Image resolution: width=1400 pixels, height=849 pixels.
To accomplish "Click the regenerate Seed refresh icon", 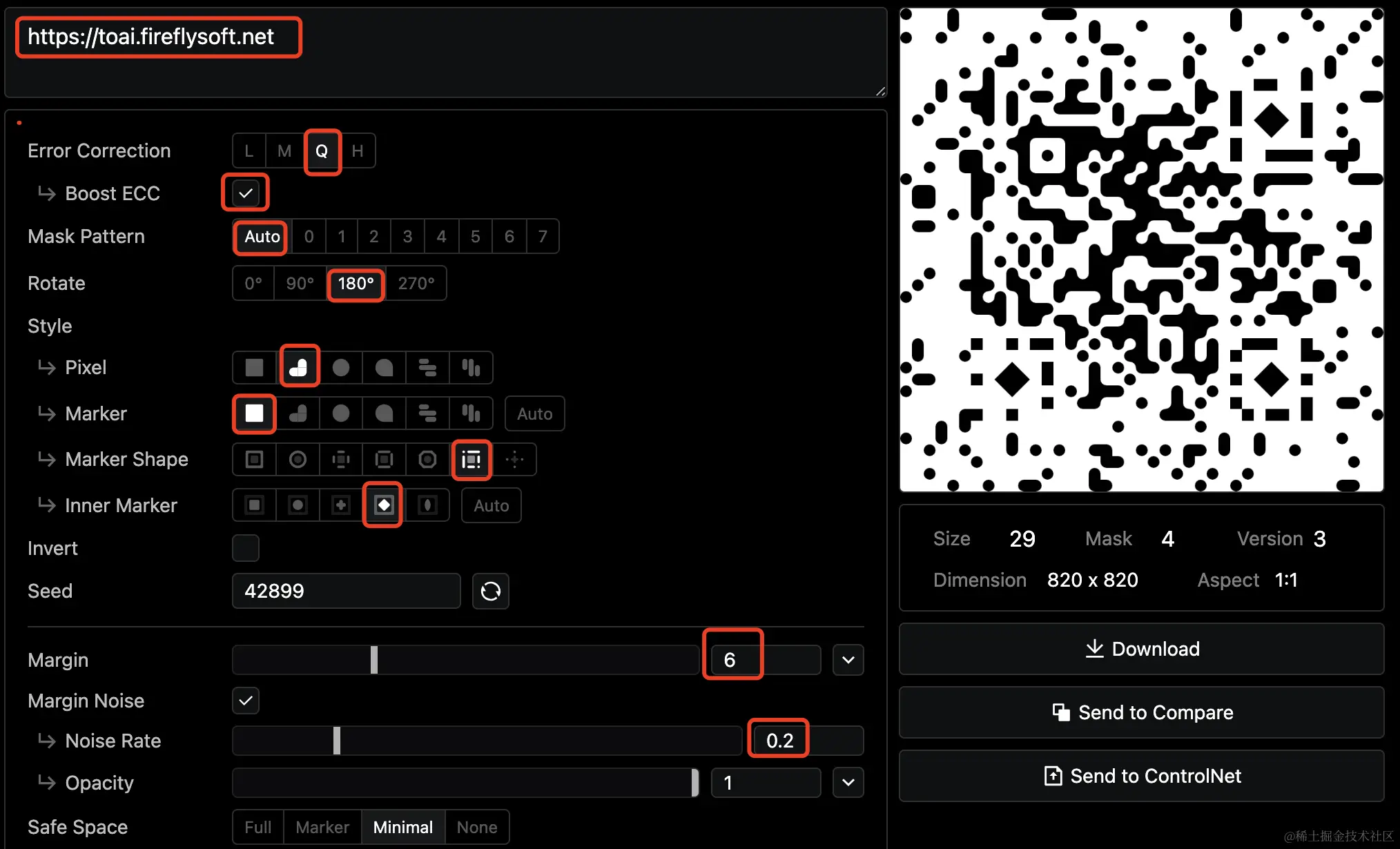I will [x=491, y=591].
